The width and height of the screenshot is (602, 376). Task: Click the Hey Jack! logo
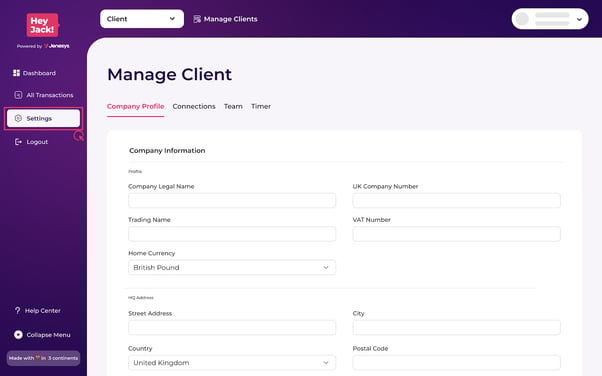(x=43, y=25)
